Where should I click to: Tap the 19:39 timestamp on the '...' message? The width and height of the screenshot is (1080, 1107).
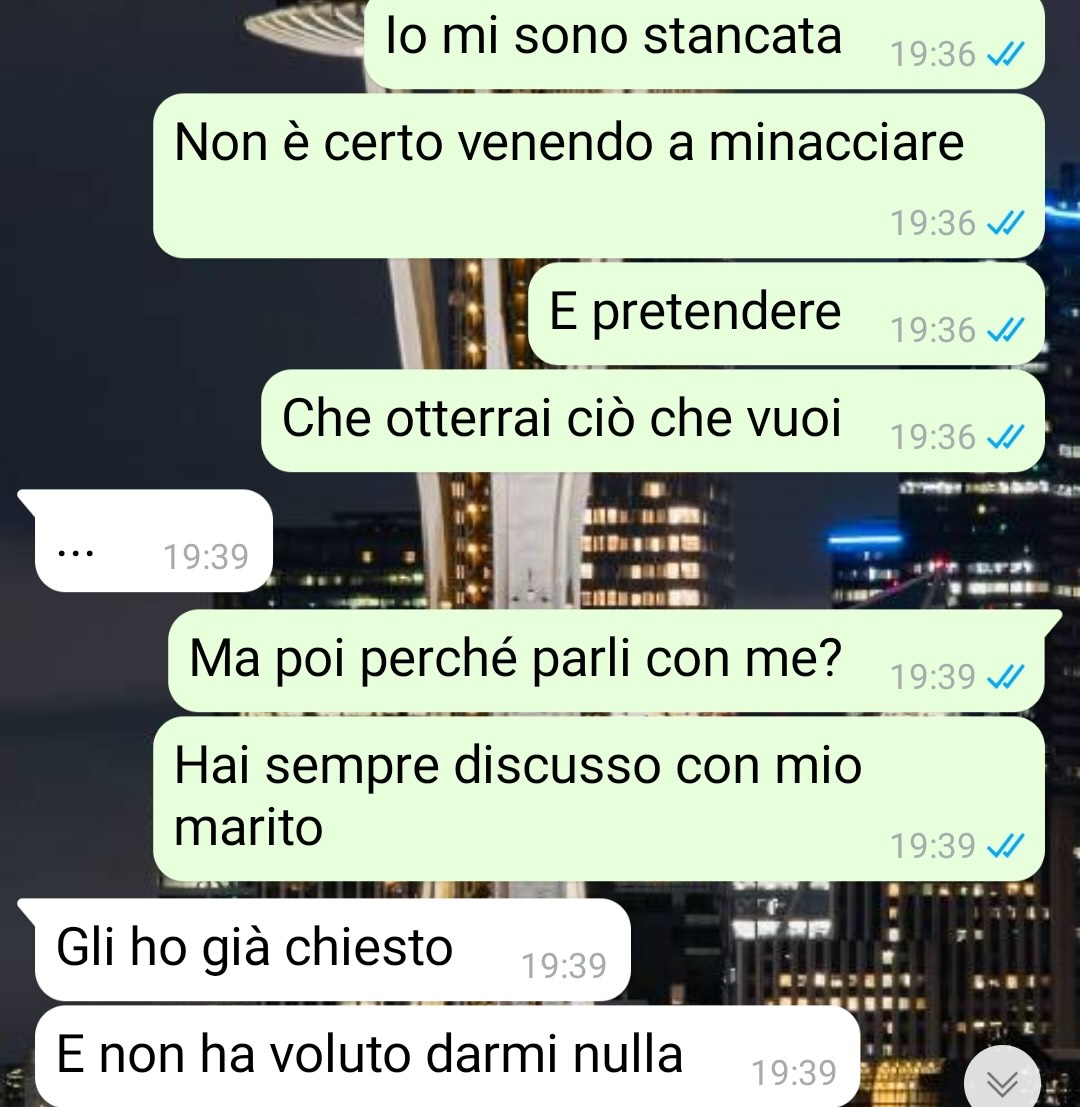coord(206,556)
